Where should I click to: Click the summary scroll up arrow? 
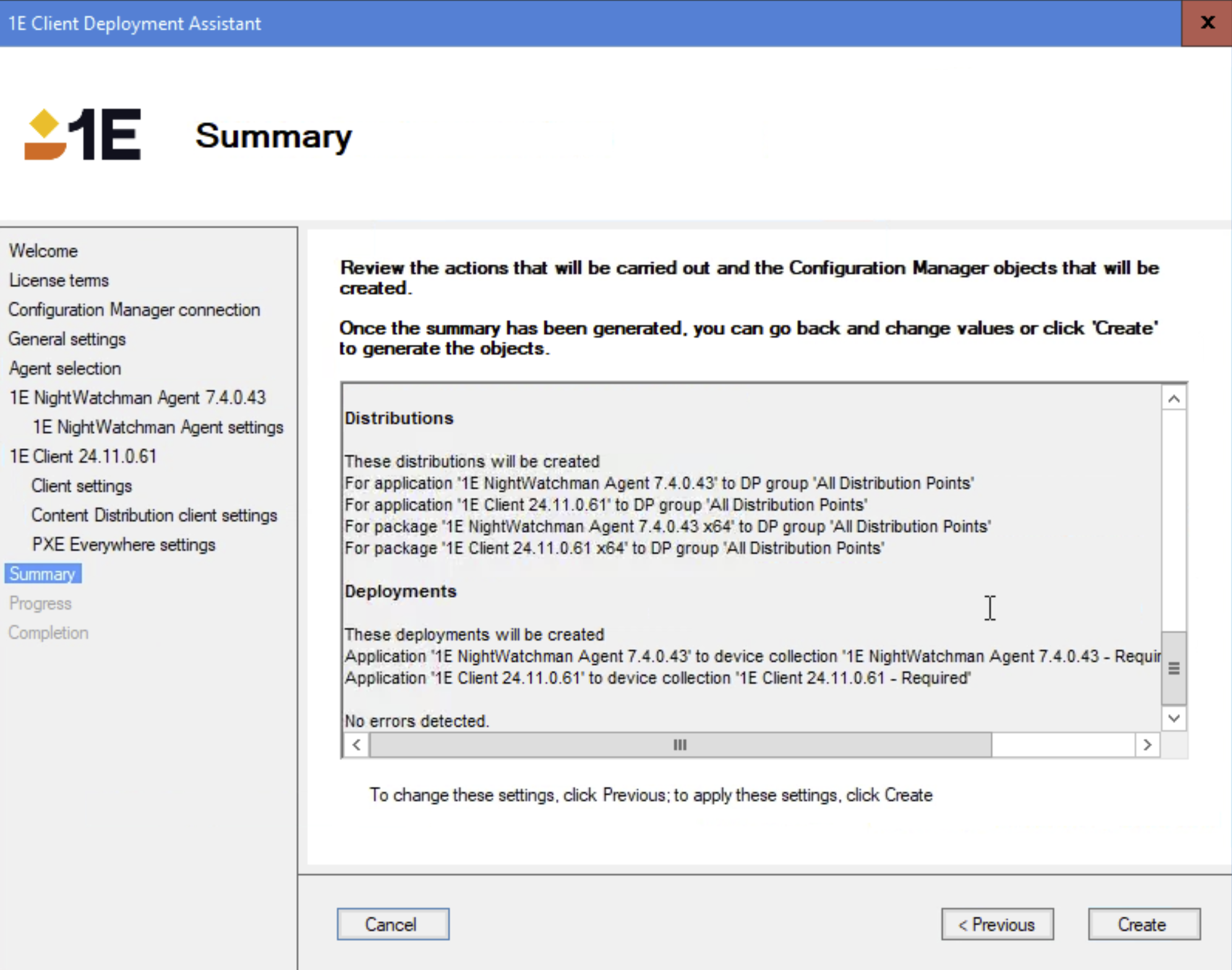1174,399
